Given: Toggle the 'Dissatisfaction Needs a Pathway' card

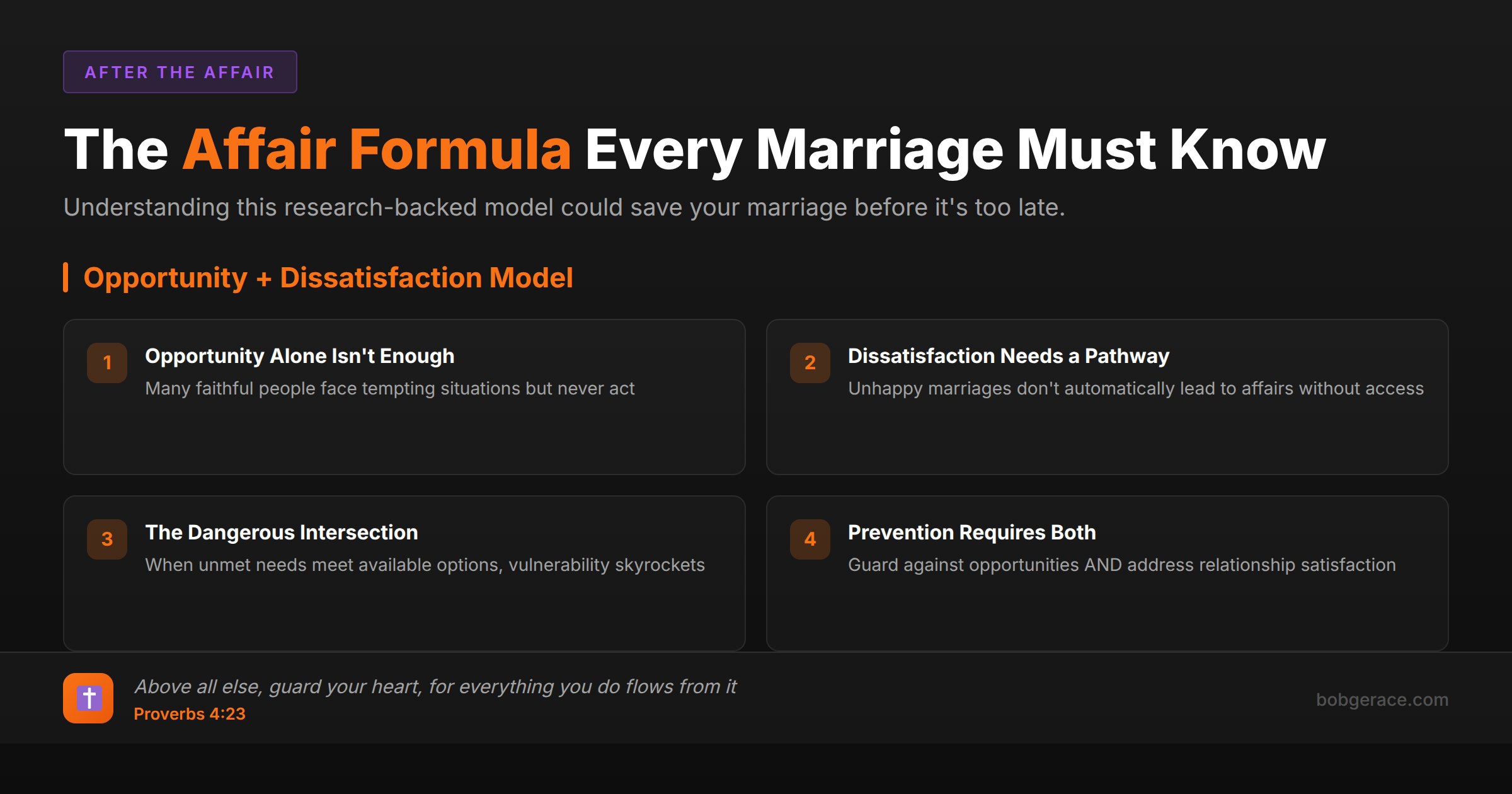Looking at the screenshot, I should tap(1108, 397).
